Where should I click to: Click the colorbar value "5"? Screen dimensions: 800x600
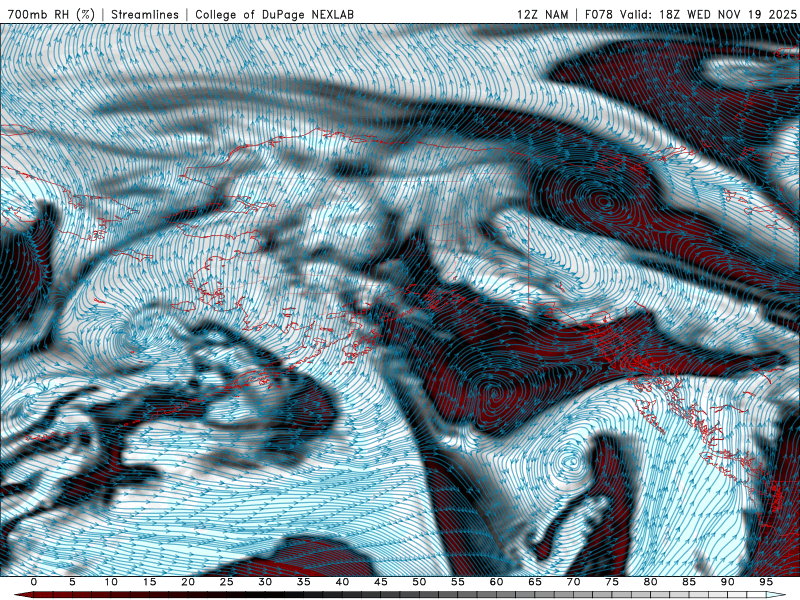click(x=72, y=582)
